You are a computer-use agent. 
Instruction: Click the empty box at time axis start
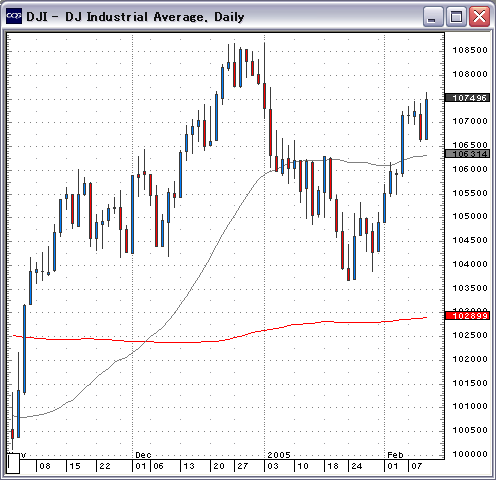point(13,463)
